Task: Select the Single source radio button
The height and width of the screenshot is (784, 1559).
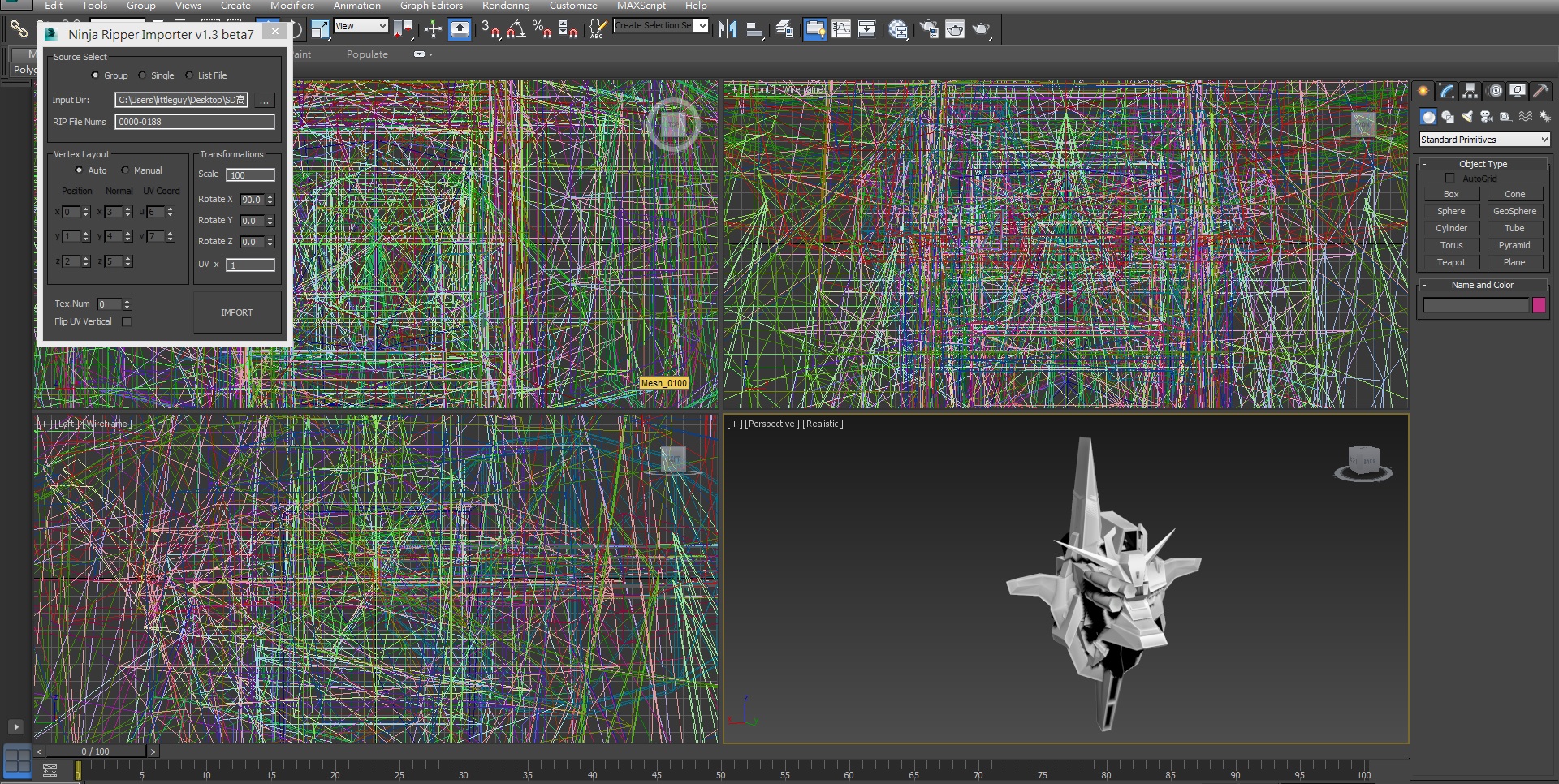Action: click(x=143, y=75)
